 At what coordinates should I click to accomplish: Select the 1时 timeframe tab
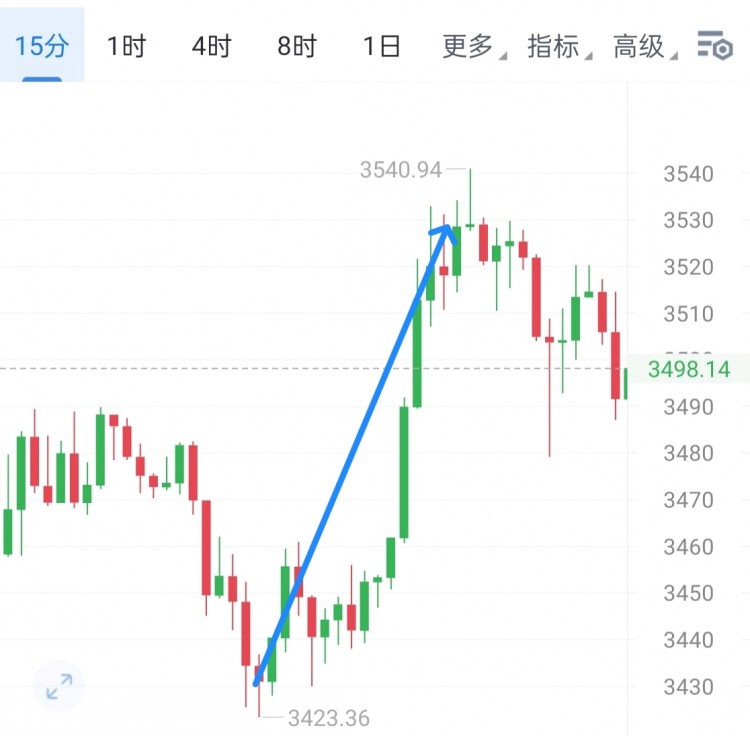pos(127,46)
